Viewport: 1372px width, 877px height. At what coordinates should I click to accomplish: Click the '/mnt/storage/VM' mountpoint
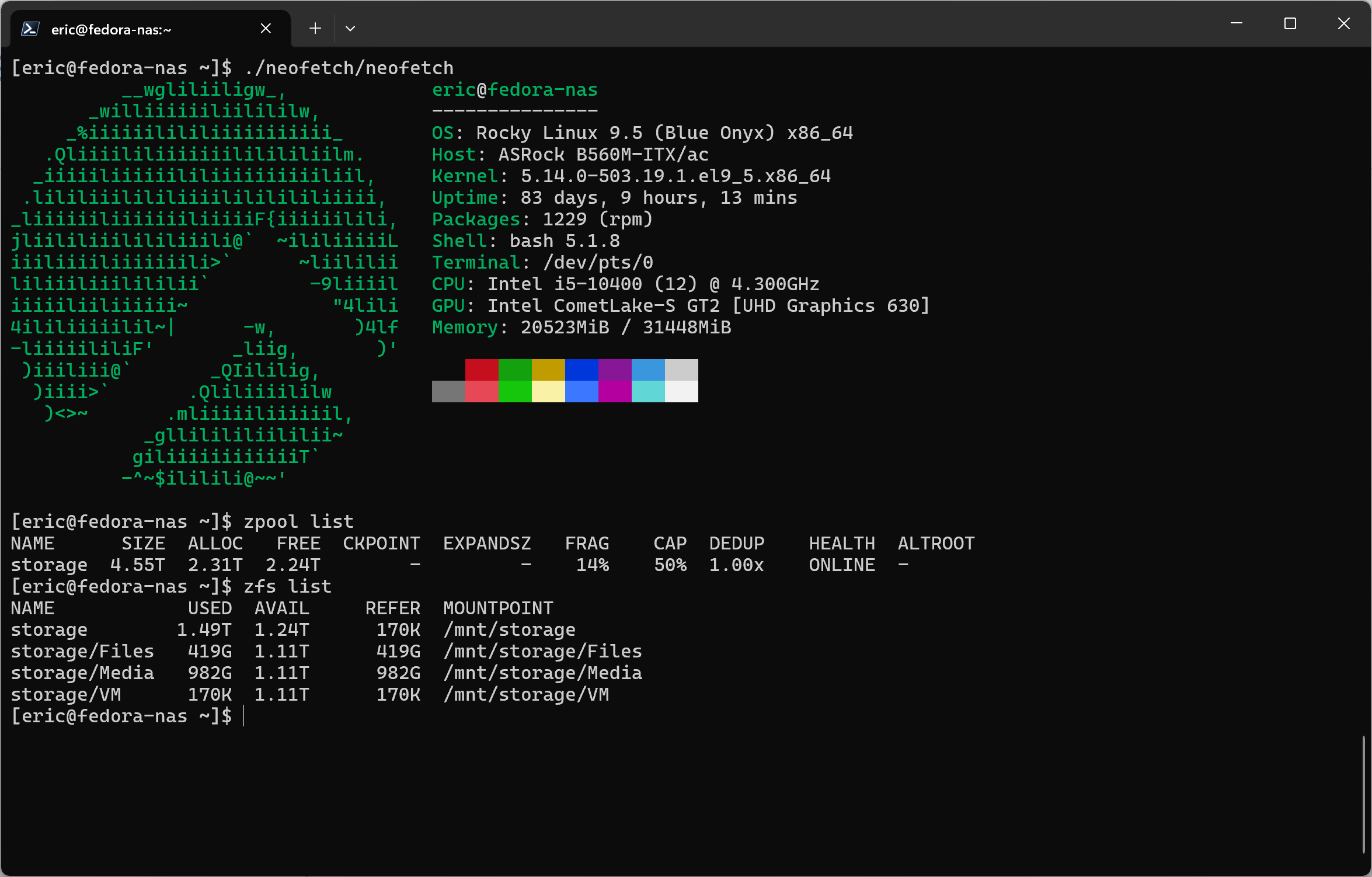[526, 694]
